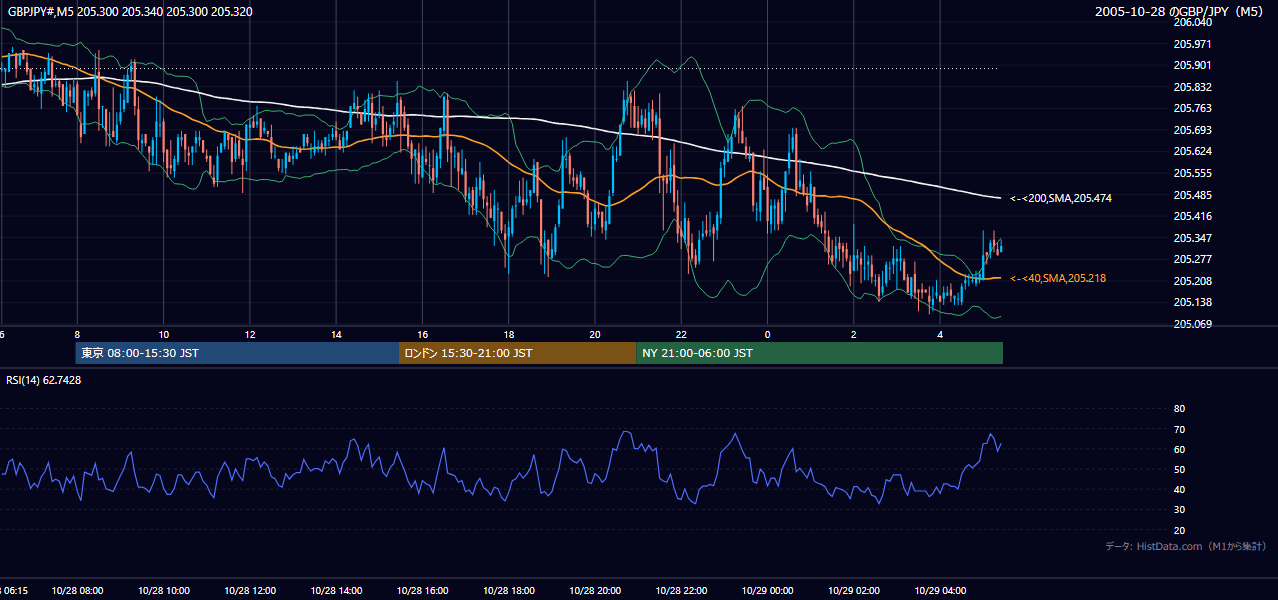Click the London session bar 15:30-21:00 JST
This screenshot has height=600, width=1278.
click(517, 353)
